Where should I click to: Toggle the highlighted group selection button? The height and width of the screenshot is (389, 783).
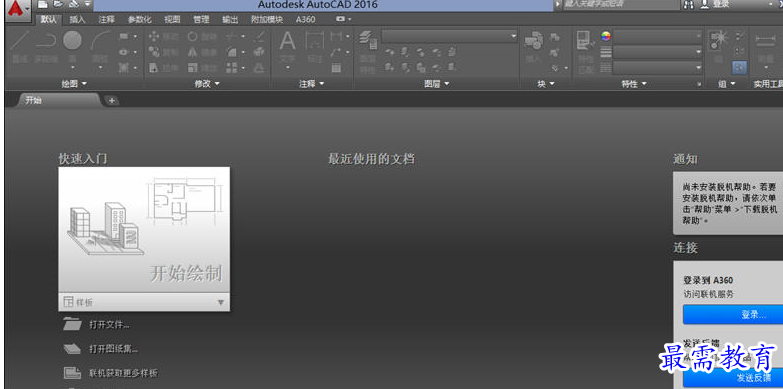tap(740, 67)
